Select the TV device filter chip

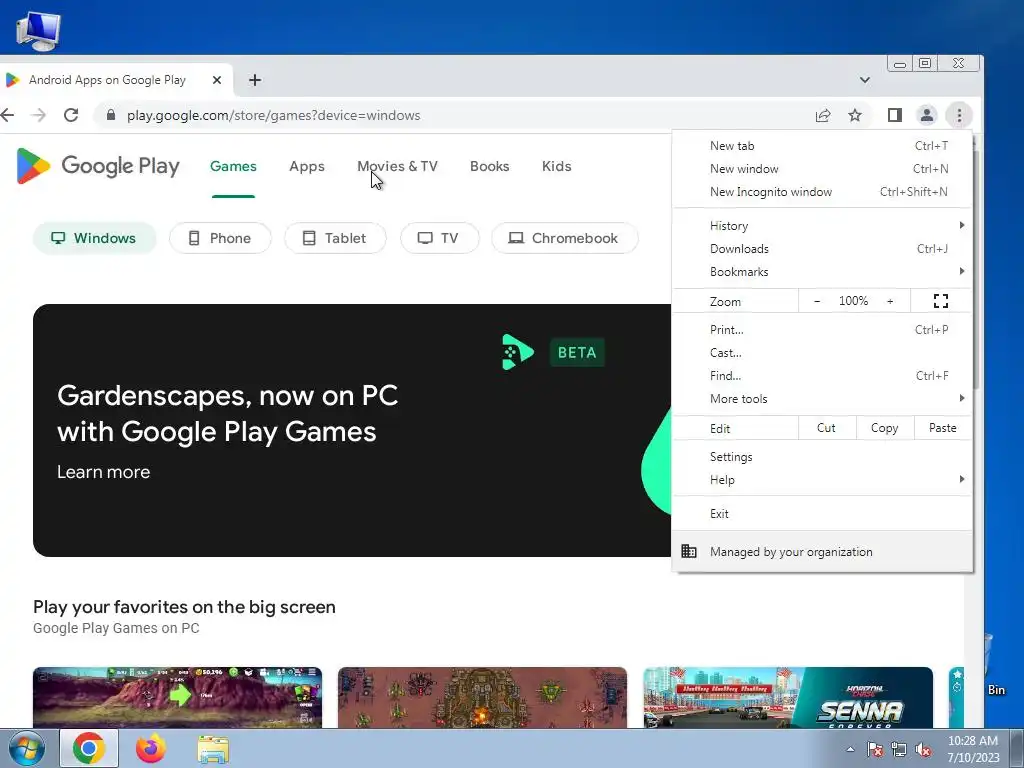point(440,238)
